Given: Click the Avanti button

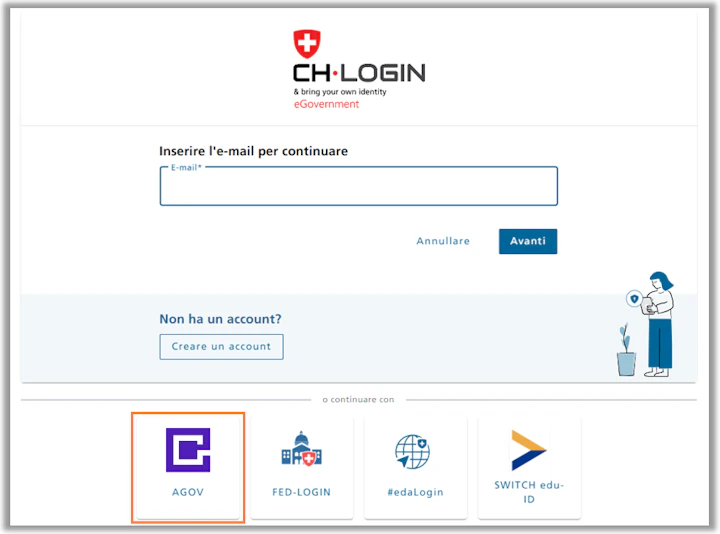Looking at the screenshot, I should pyautogui.click(x=528, y=241).
